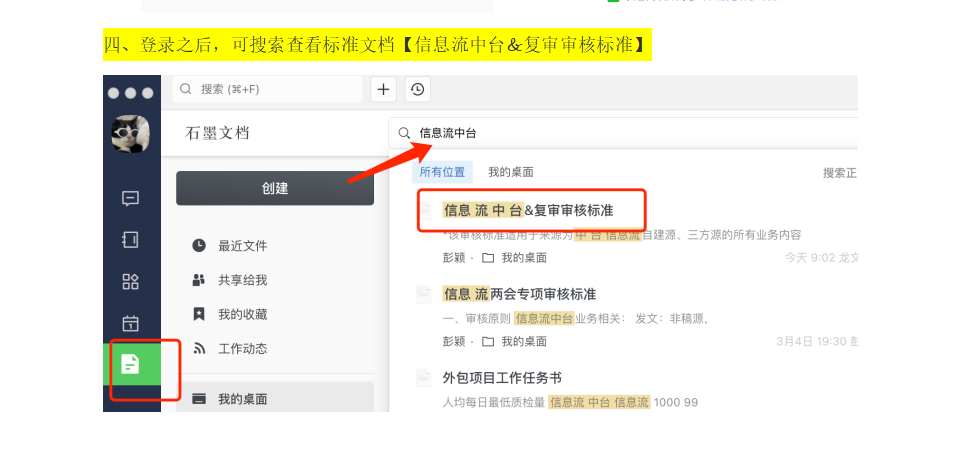Click 我的桌面 folder under 信息流两会专项审核标准
Screen dimensions: 963x466
515,341
